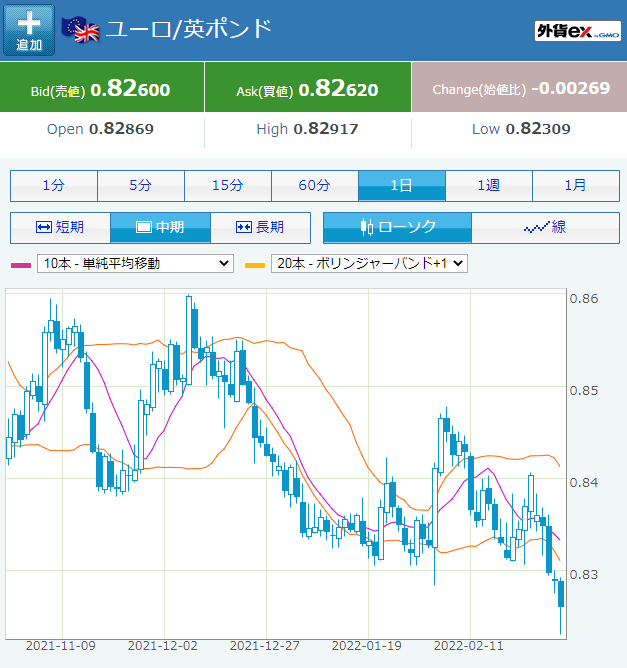
Task: Select the 1月 timeframe tab
Action: coord(576,186)
